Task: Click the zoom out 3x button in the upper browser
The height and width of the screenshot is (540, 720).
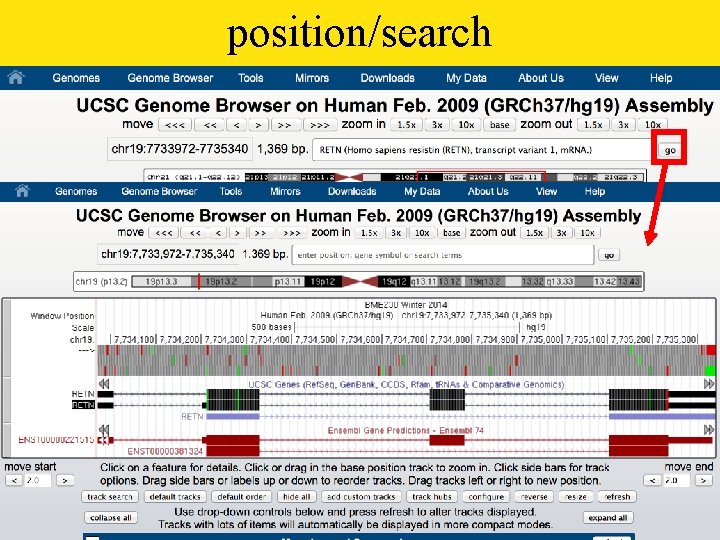Action: point(623,125)
